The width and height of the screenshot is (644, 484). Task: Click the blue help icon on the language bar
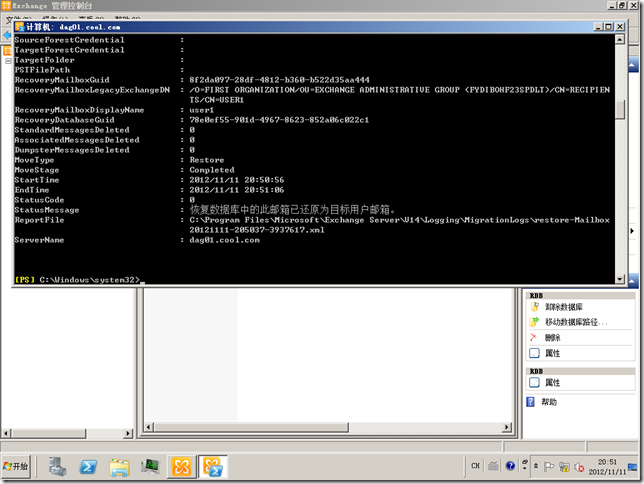510,466
